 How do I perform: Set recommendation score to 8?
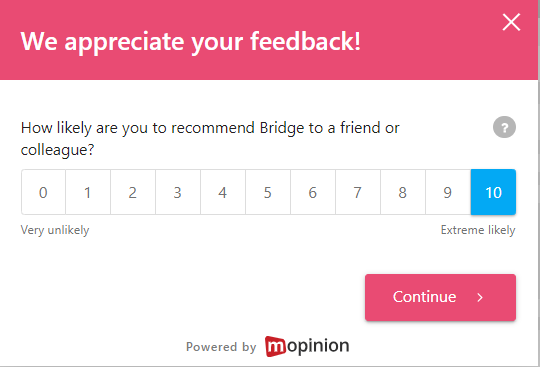[403, 192]
